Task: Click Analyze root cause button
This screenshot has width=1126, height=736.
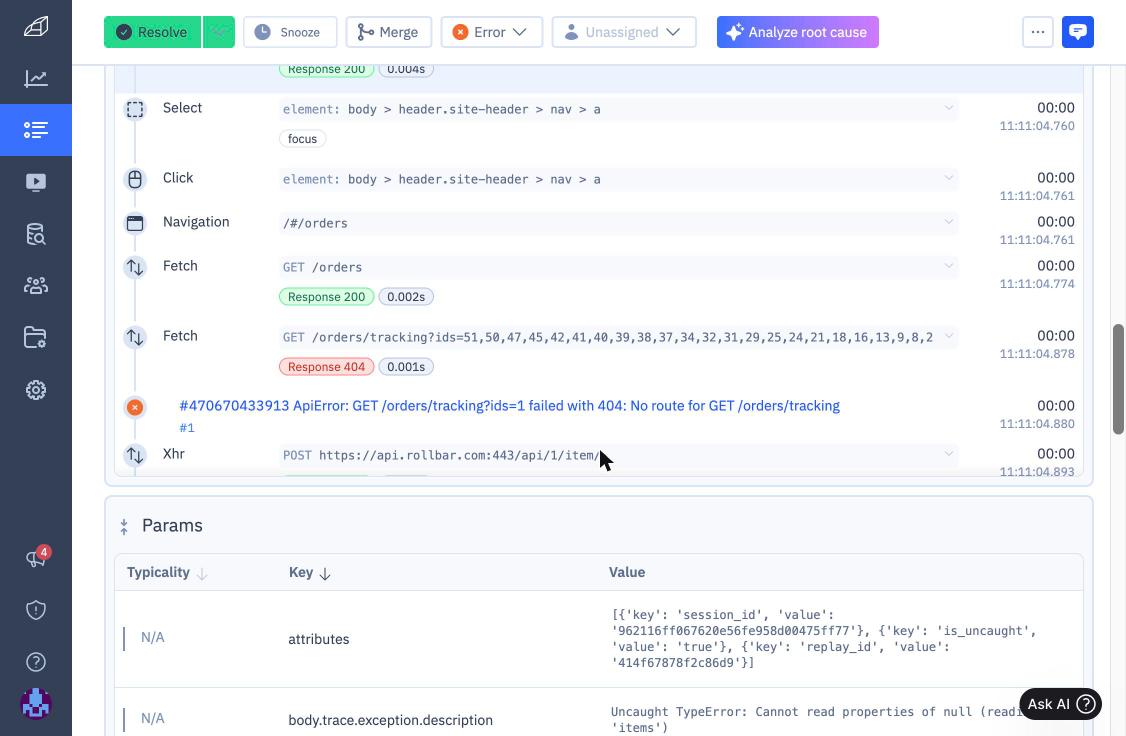Action: coord(798,32)
